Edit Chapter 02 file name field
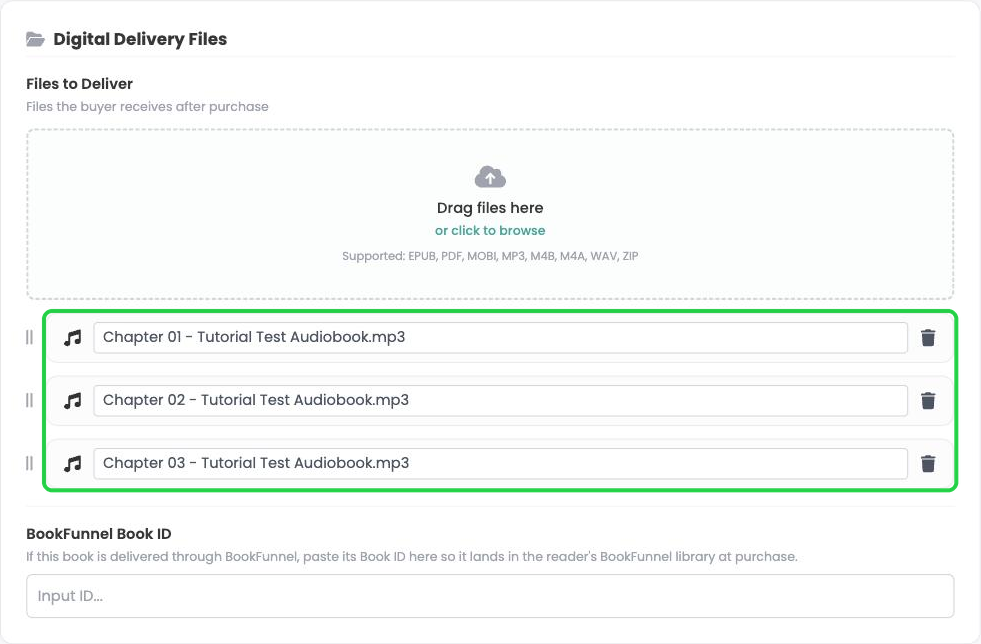This screenshot has height=644, width=981. click(x=501, y=401)
